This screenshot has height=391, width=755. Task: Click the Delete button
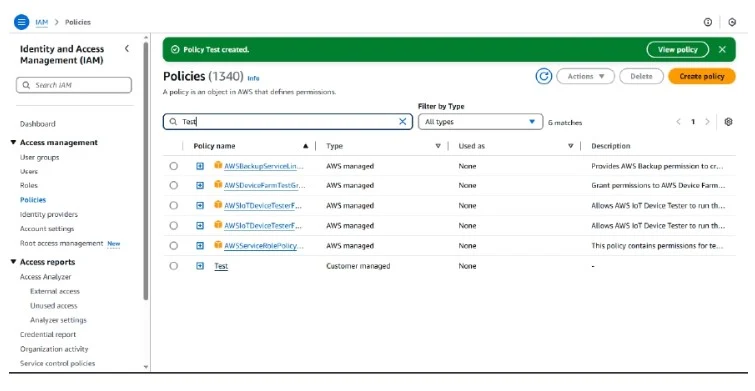coord(641,76)
